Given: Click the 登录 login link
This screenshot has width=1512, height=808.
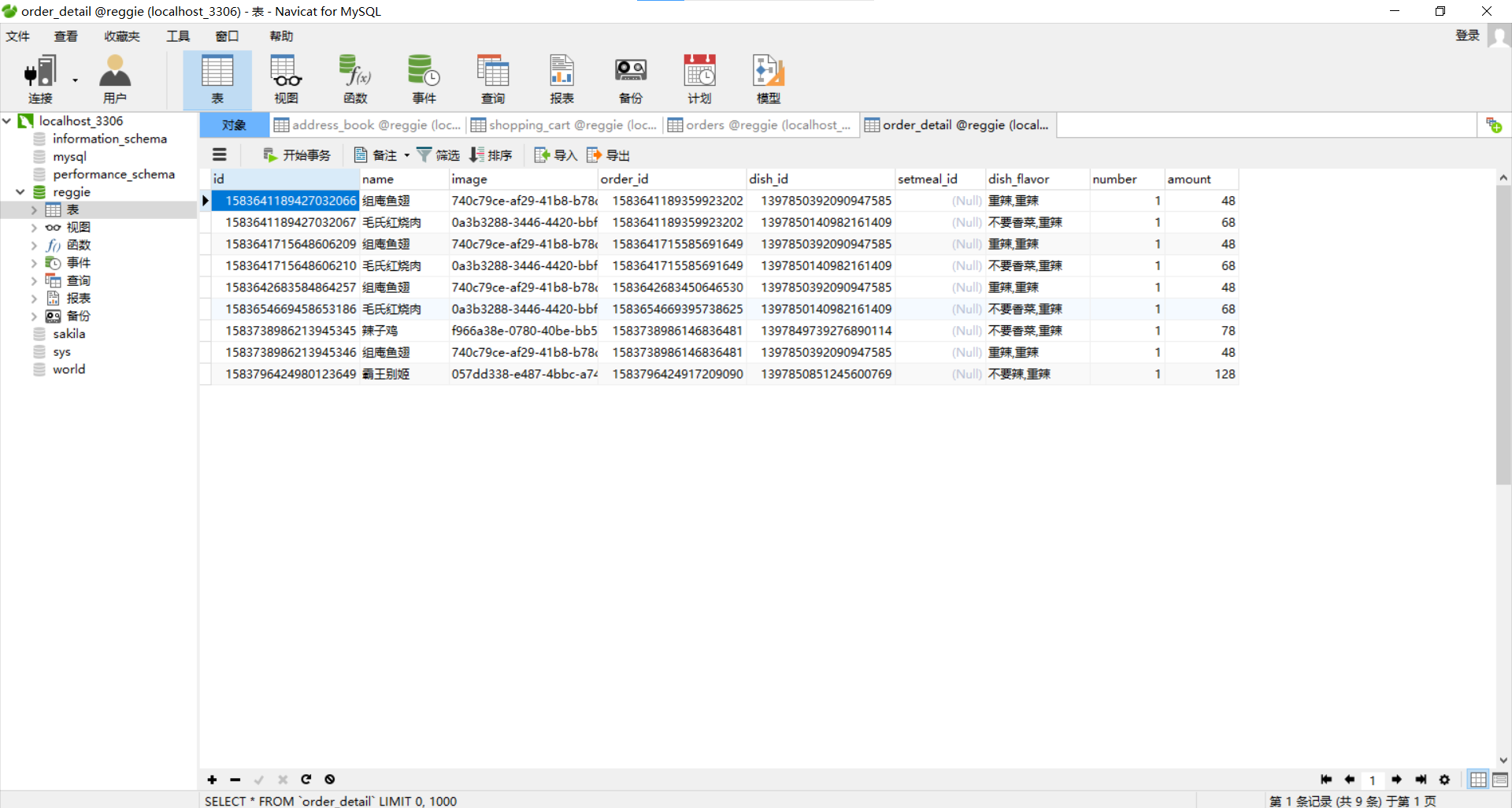Looking at the screenshot, I should (x=1467, y=35).
